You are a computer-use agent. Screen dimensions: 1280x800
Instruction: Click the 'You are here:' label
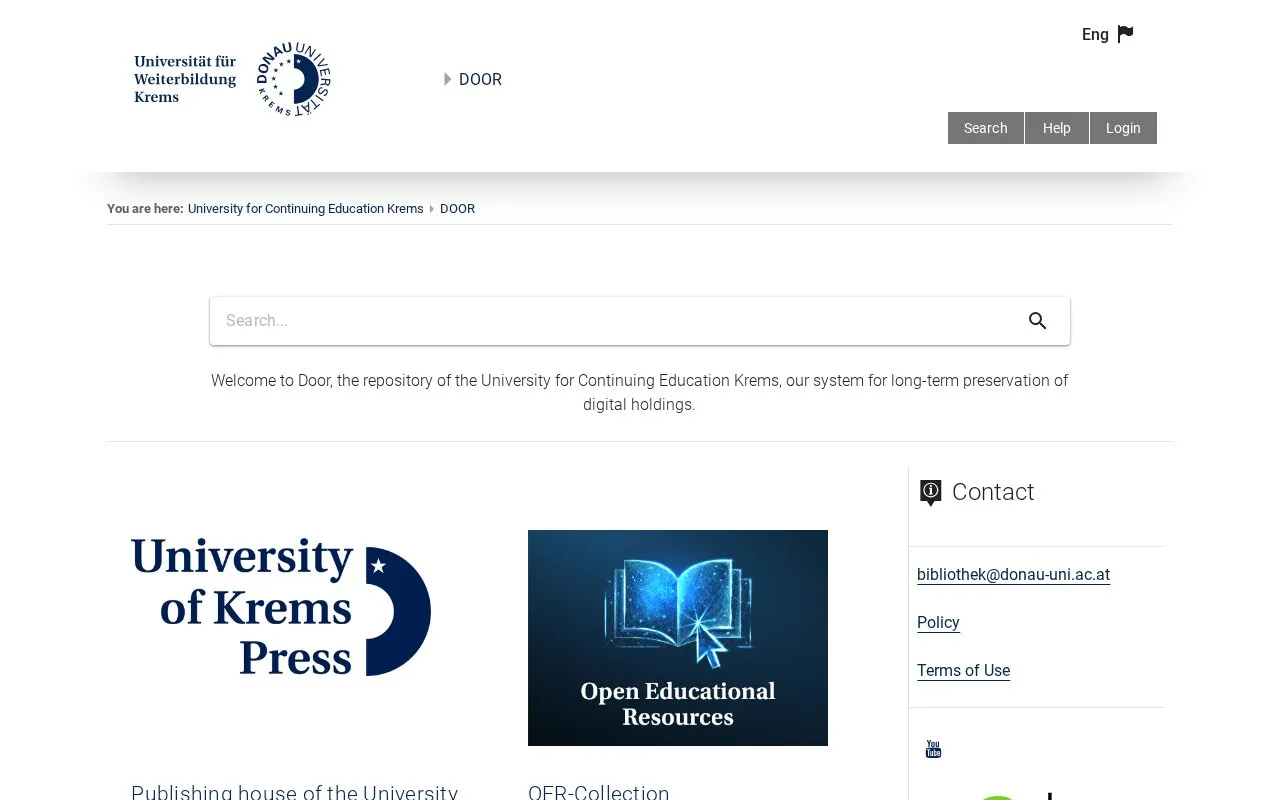[x=145, y=209]
